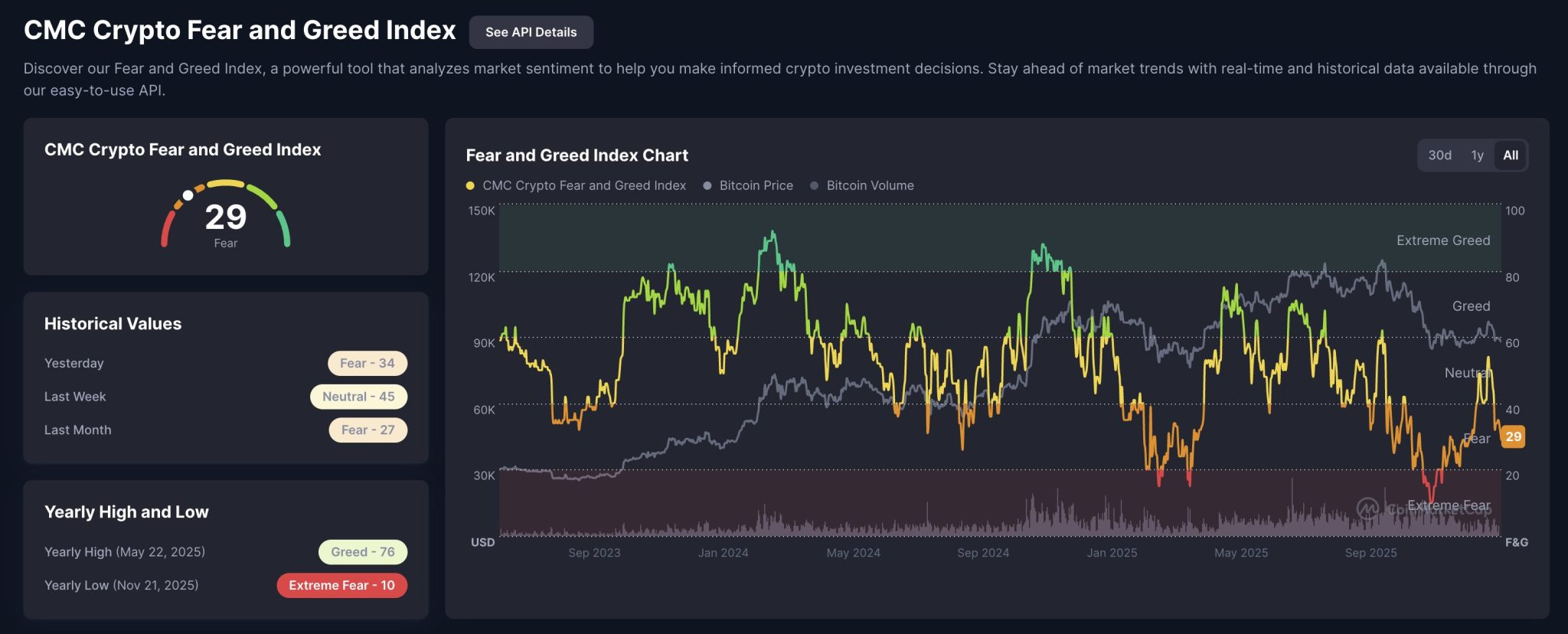The width and height of the screenshot is (1568, 634).
Task: Click the Extreme Fear - 10 red badge
Action: pyautogui.click(x=341, y=586)
